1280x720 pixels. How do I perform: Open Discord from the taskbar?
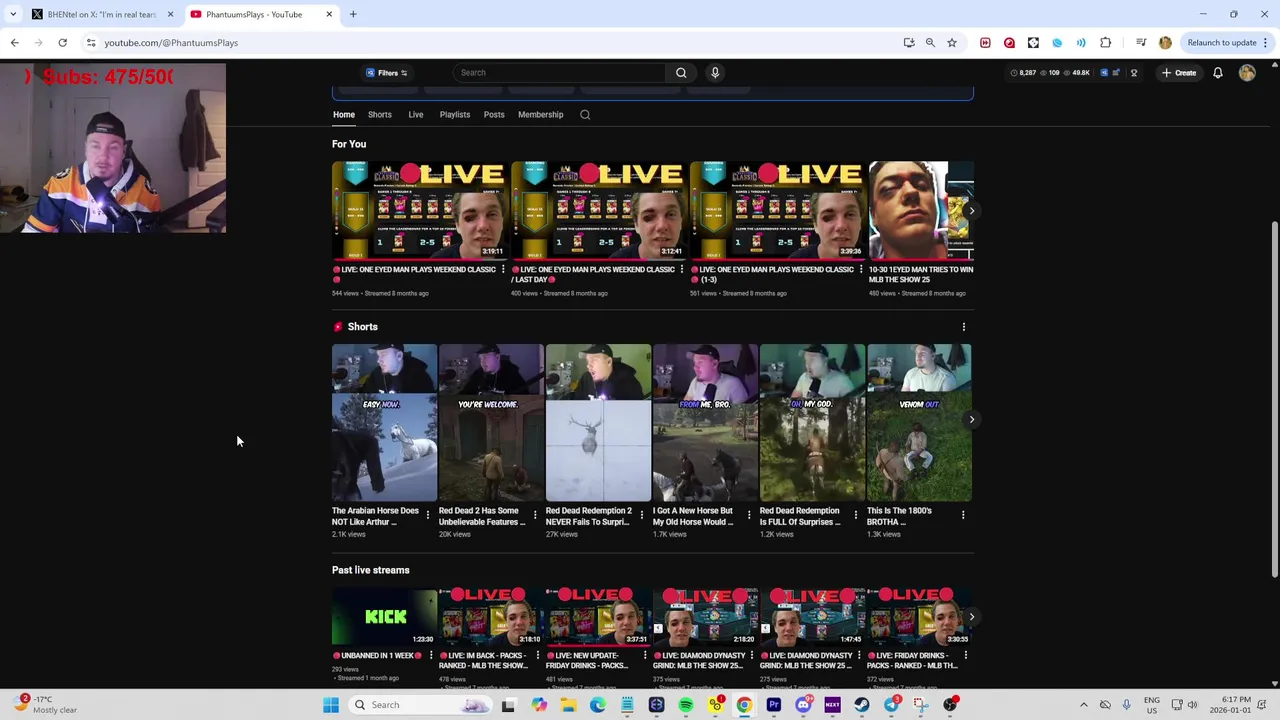point(803,705)
